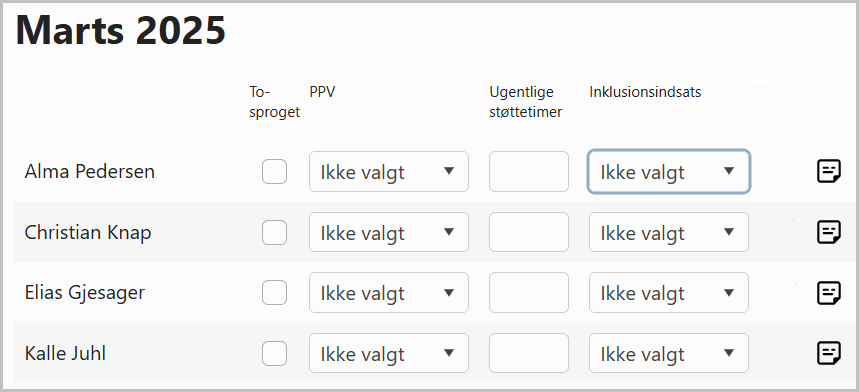Tick the To-sproget checkbox for Alma Pedersen

pos(274,171)
